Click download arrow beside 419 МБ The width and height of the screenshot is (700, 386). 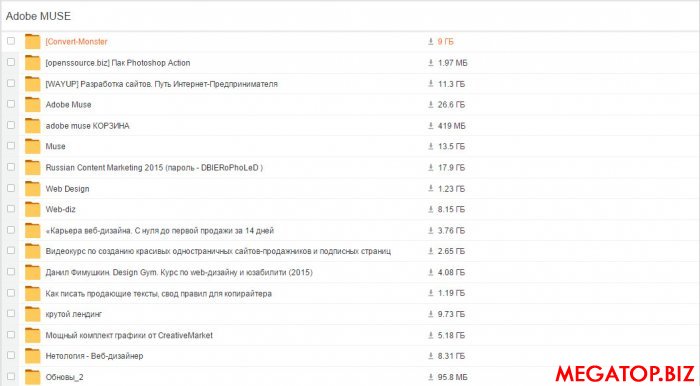[x=431, y=125]
